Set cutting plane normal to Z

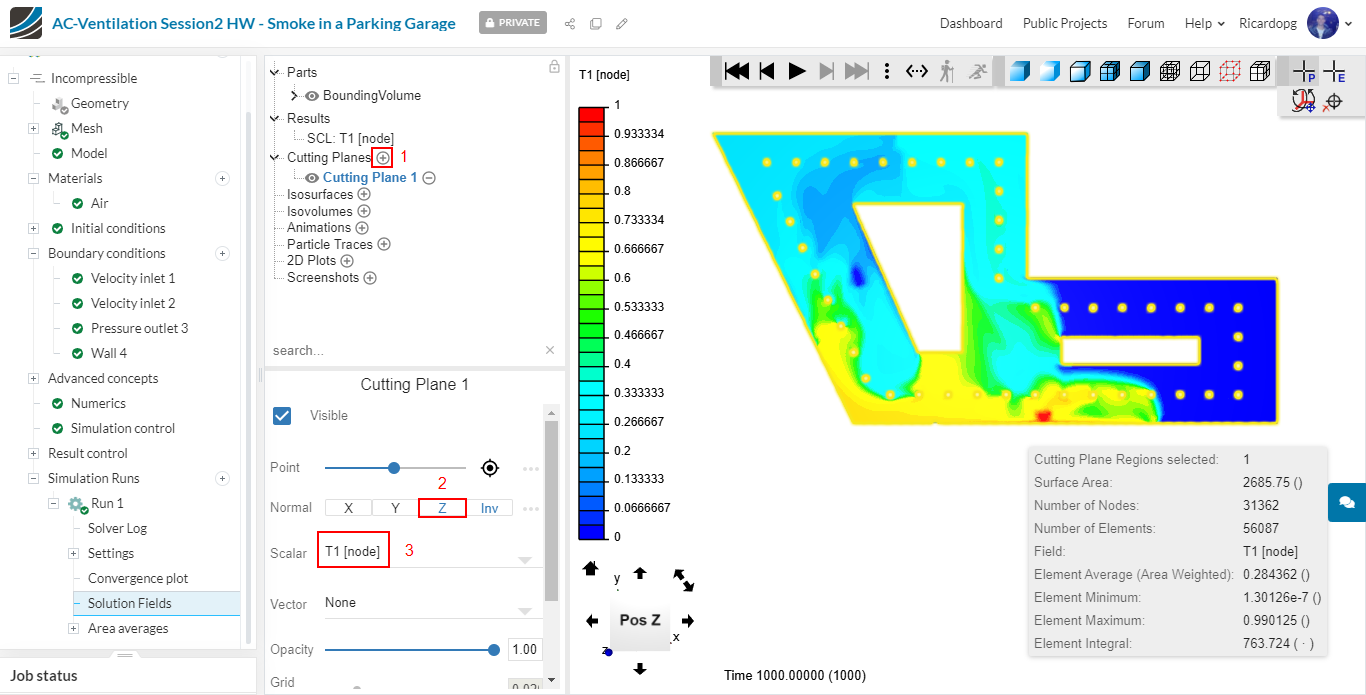tap(442, 508)
